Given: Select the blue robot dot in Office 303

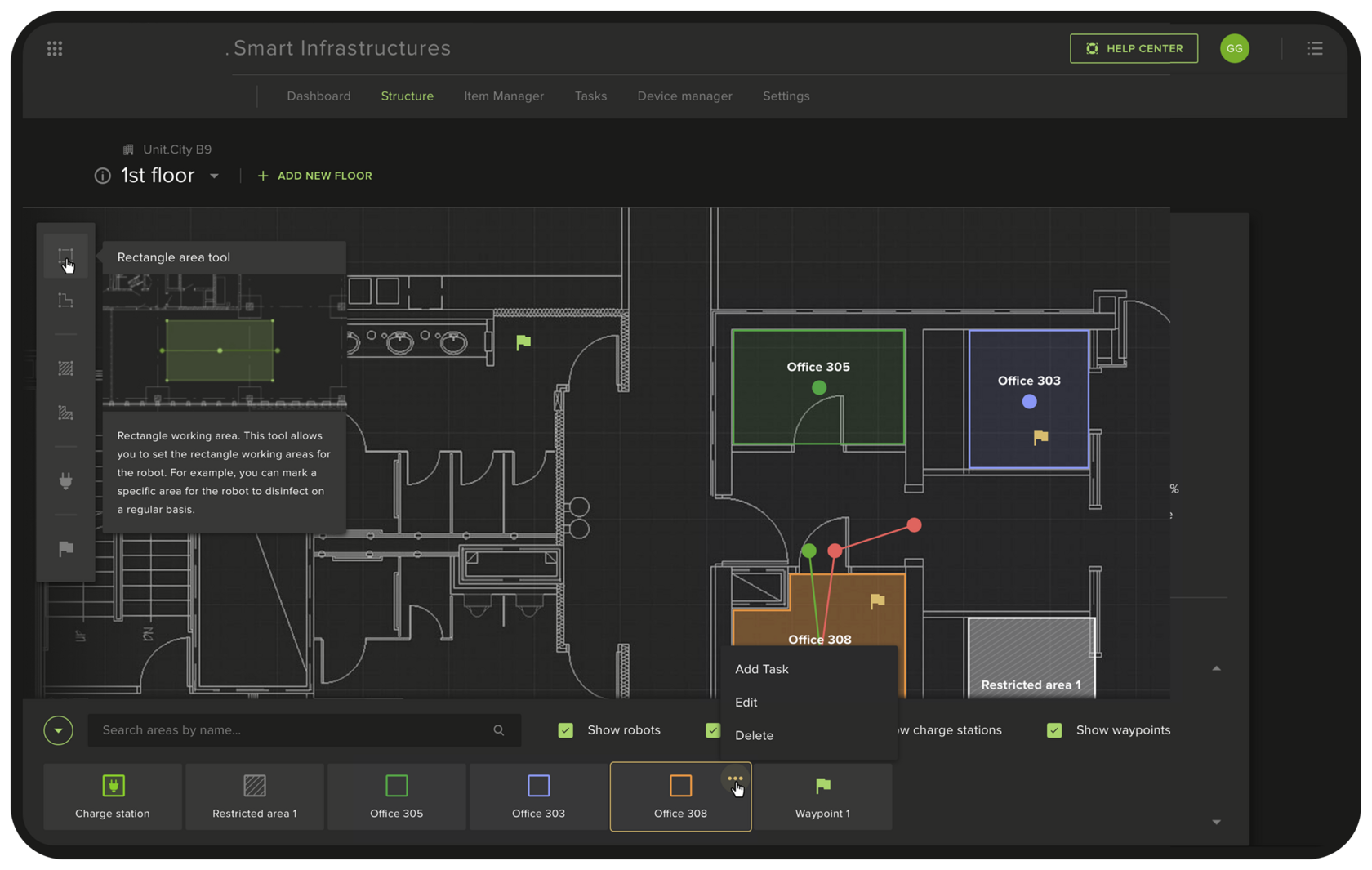Looking at the screenshot, I should [1030, 402].
